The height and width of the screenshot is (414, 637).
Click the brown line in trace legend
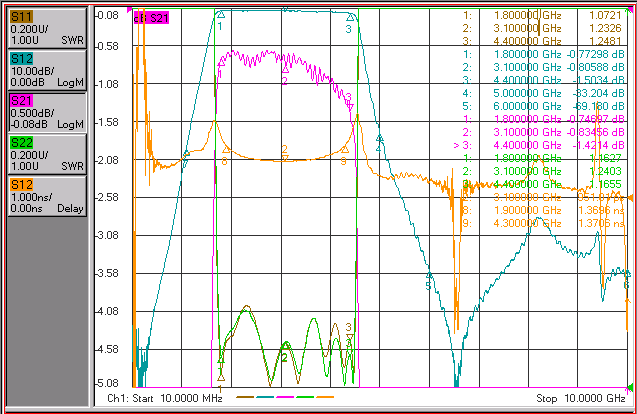click(245, 397)
